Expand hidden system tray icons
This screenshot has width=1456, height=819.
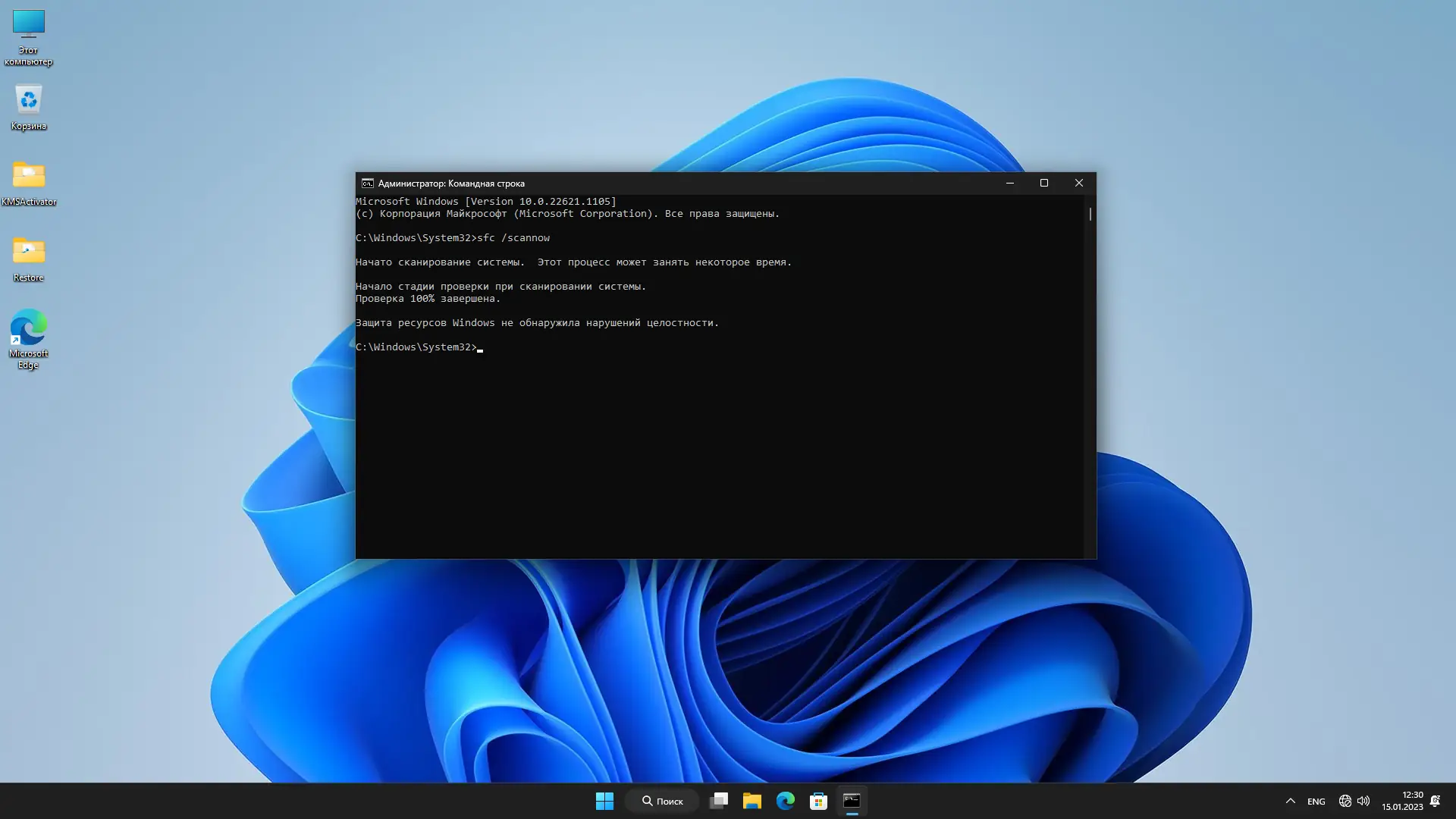[x=1290, y=801]
